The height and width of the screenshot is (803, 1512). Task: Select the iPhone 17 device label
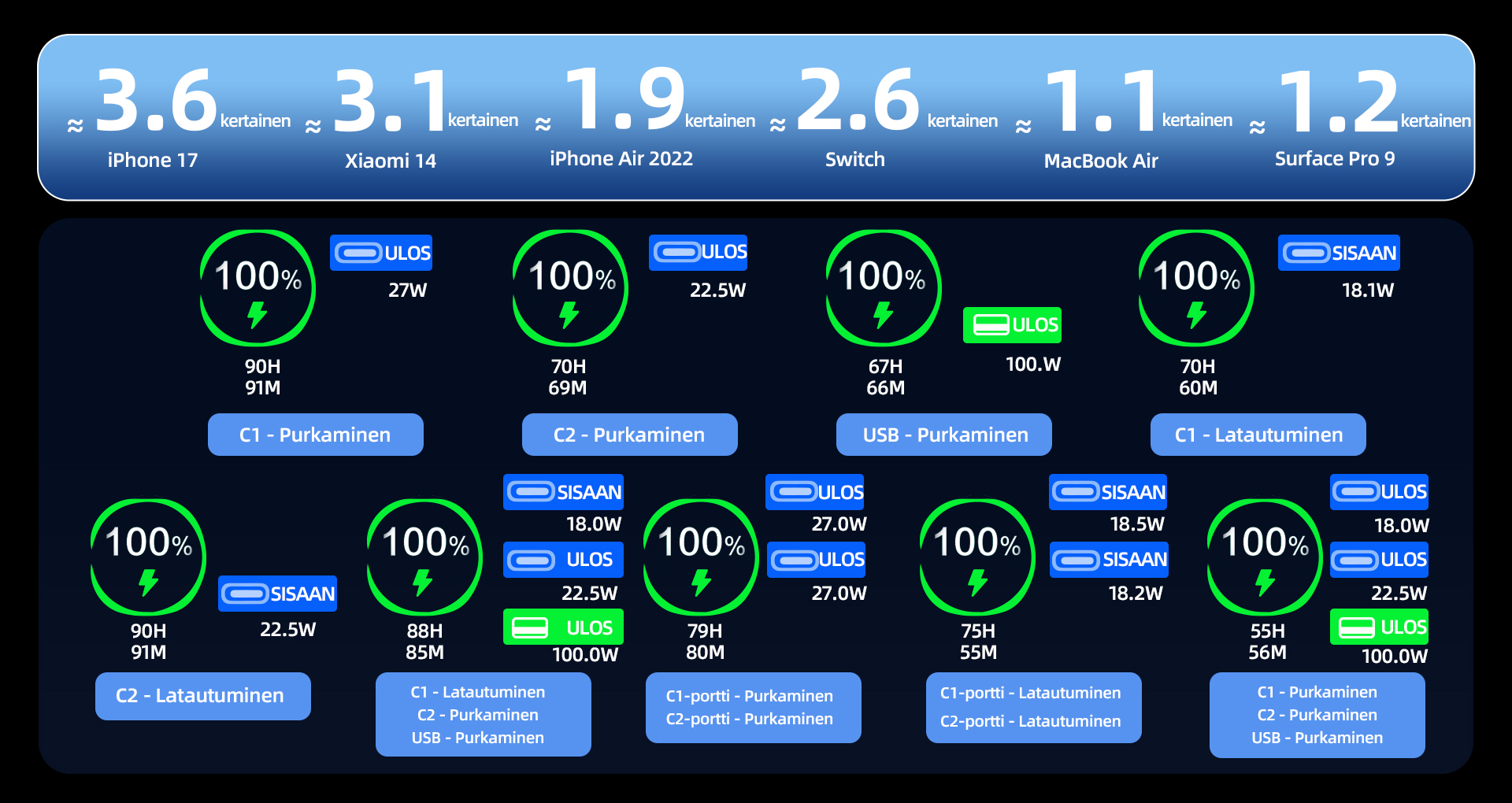point(153,160)
